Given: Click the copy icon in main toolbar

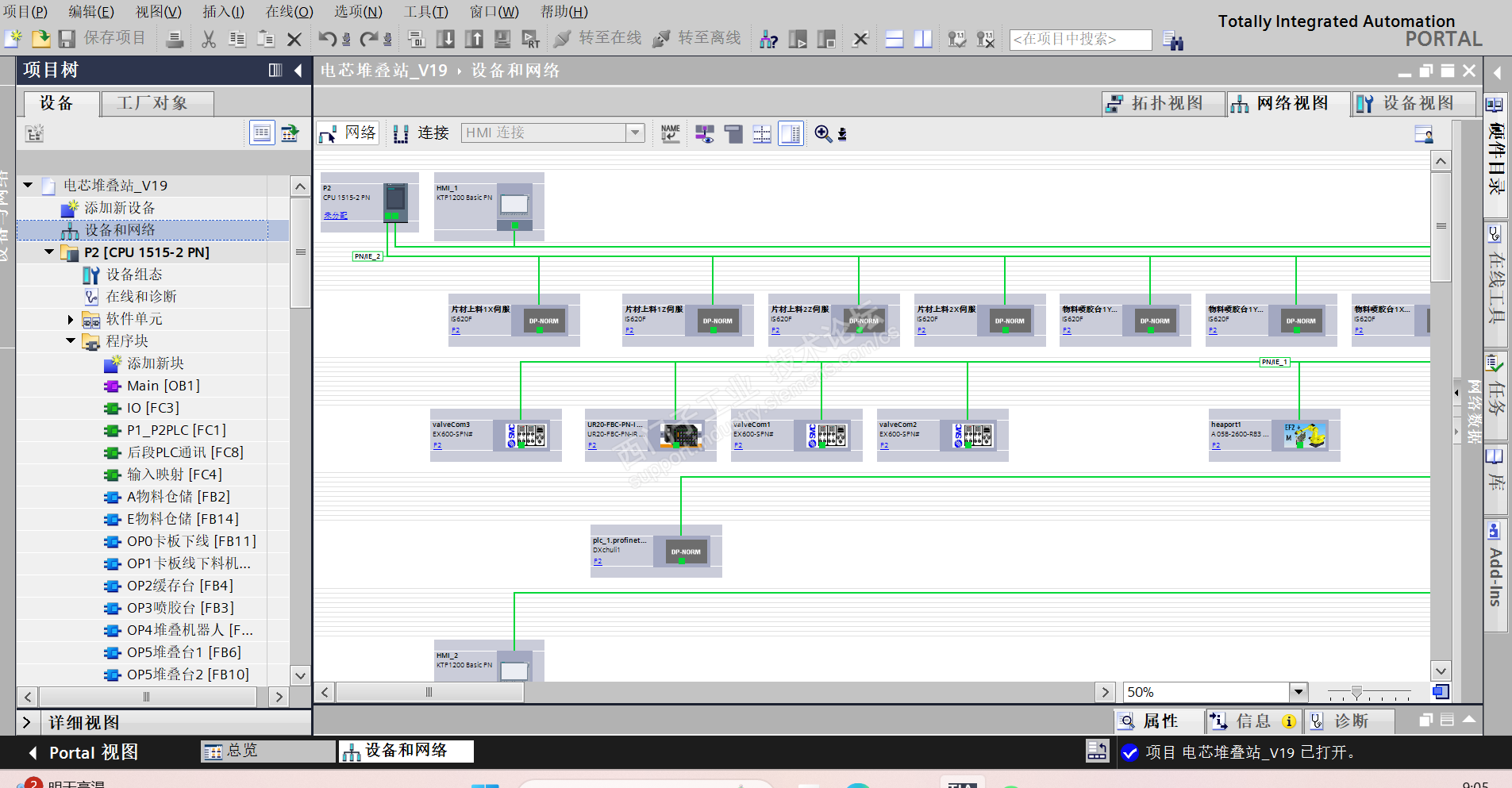Looking at the screenshot, I should coord(237,39).
